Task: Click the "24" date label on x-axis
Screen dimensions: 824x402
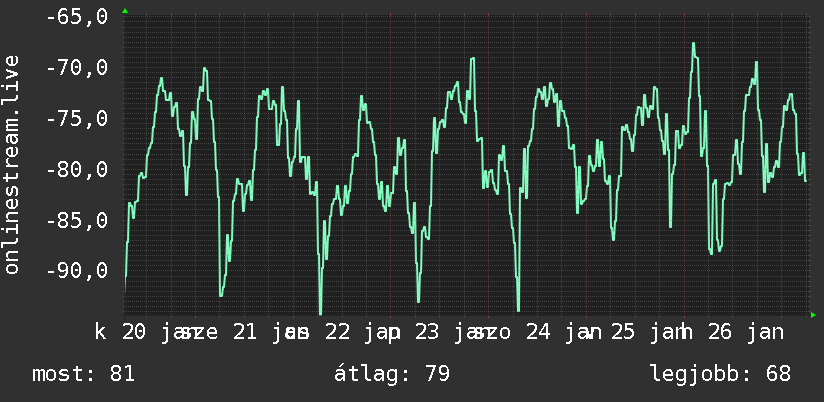Action: (x=539, y=333)
